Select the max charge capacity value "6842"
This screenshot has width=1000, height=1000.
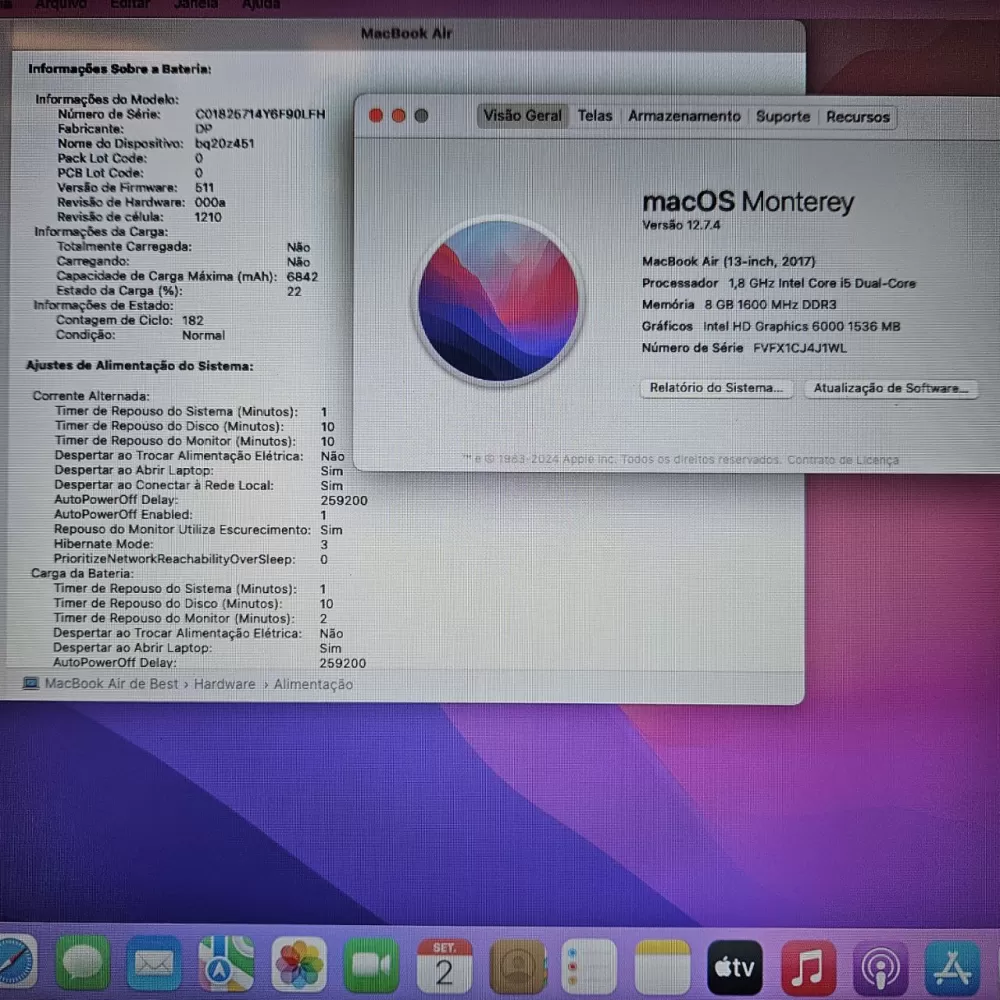[x=302, y=277]
